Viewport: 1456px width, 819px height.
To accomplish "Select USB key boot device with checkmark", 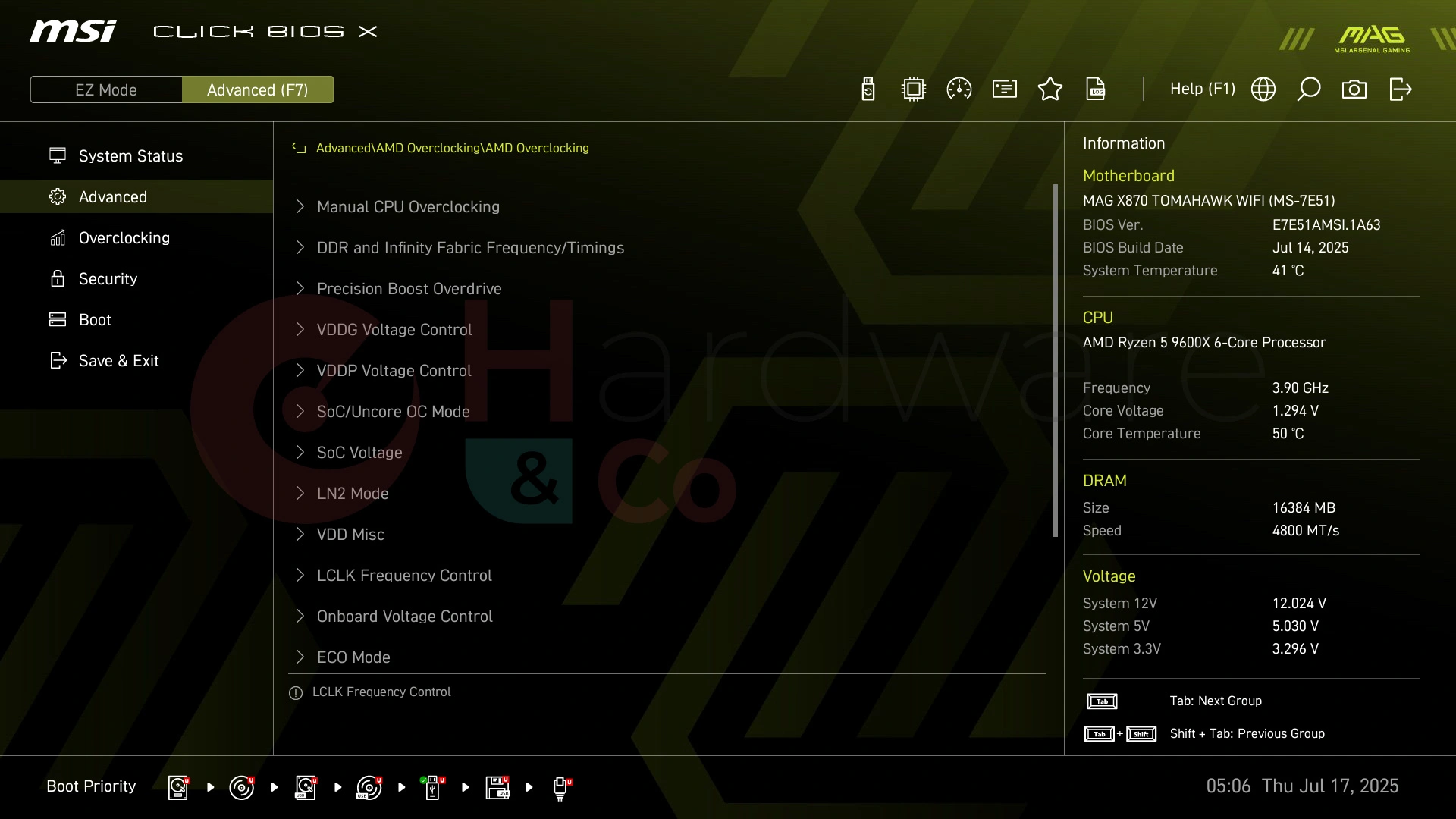I will point(433,787).
